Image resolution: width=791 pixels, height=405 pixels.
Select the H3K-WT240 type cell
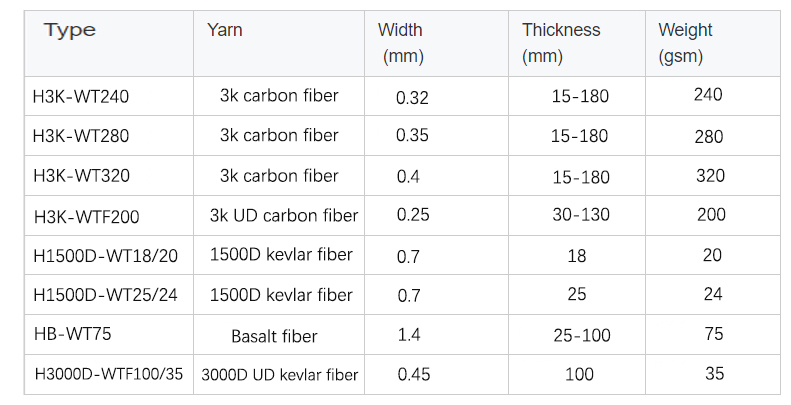tap(81, 97)
